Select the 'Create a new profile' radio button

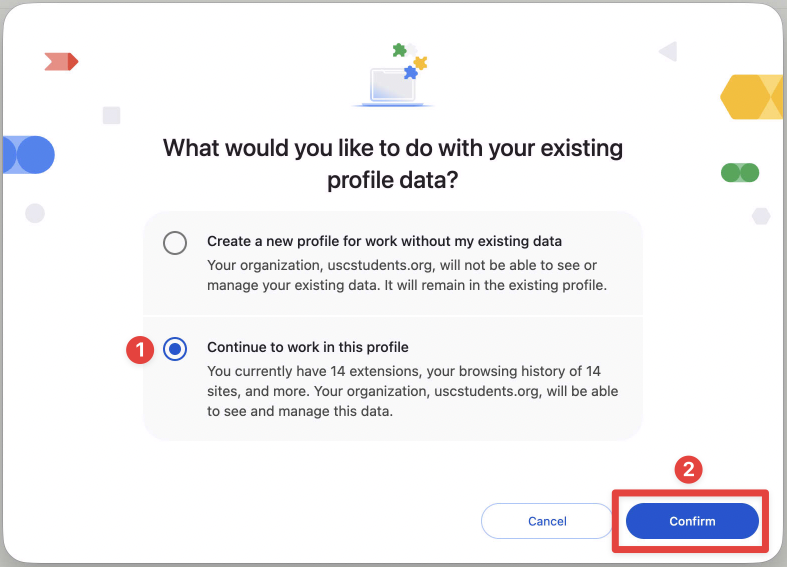175,243
